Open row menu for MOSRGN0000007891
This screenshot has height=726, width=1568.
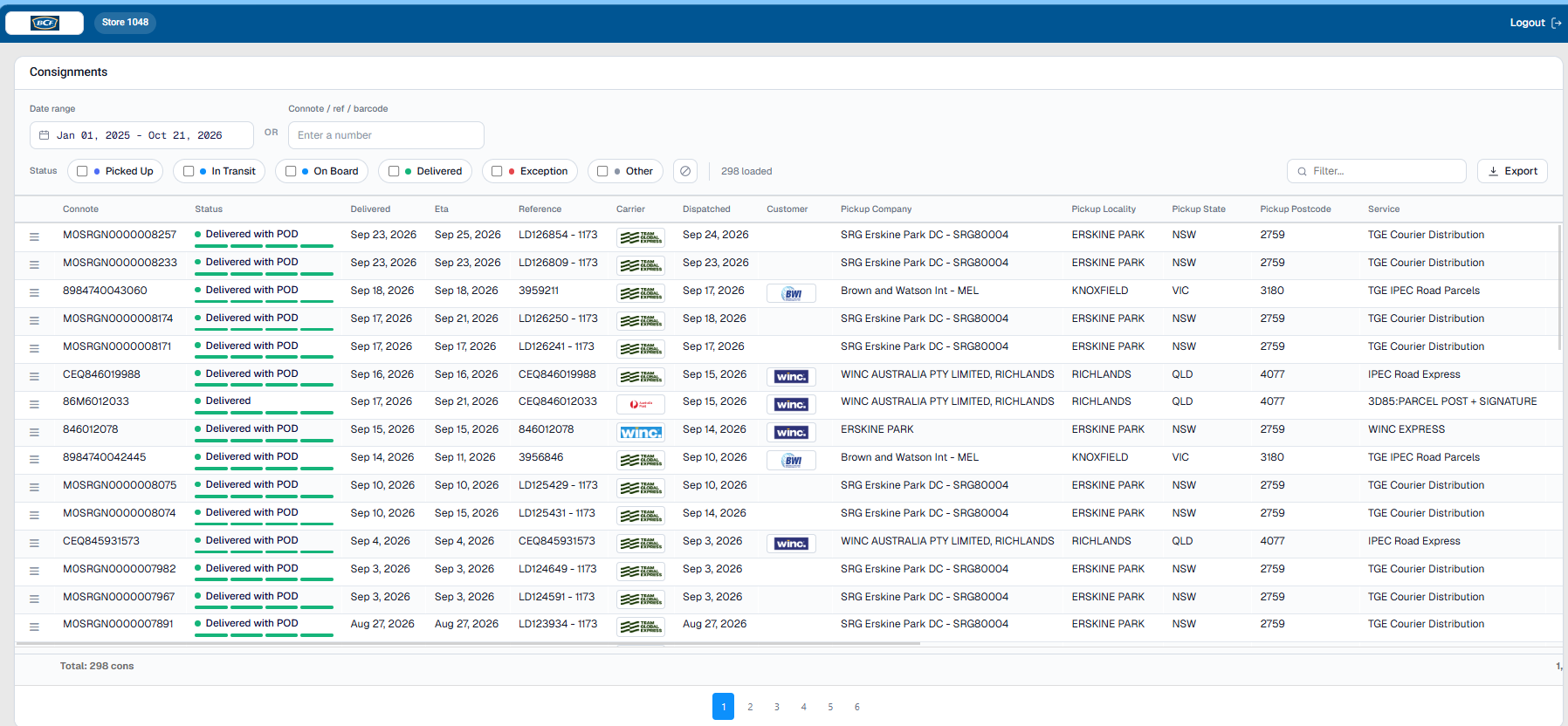point(34,627)
